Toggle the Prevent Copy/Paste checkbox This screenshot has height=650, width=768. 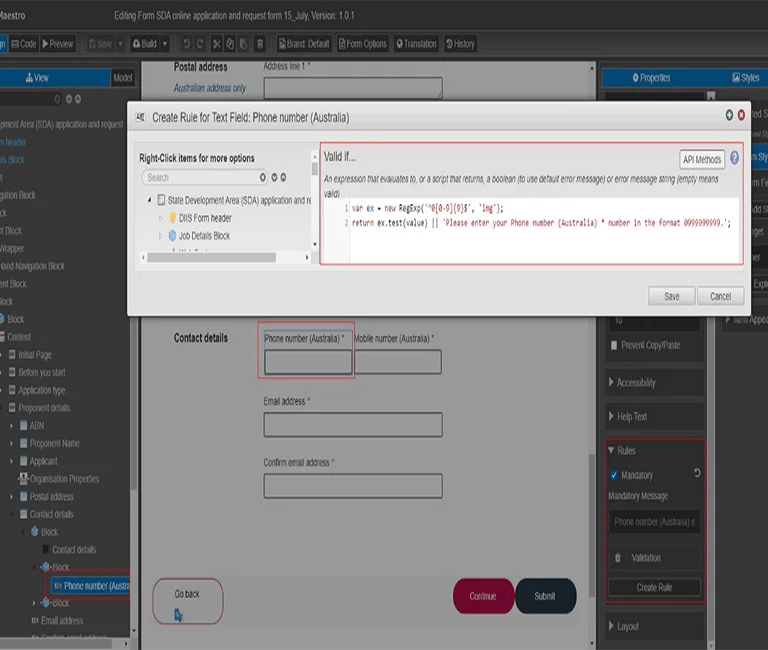(x=614, y=345)
